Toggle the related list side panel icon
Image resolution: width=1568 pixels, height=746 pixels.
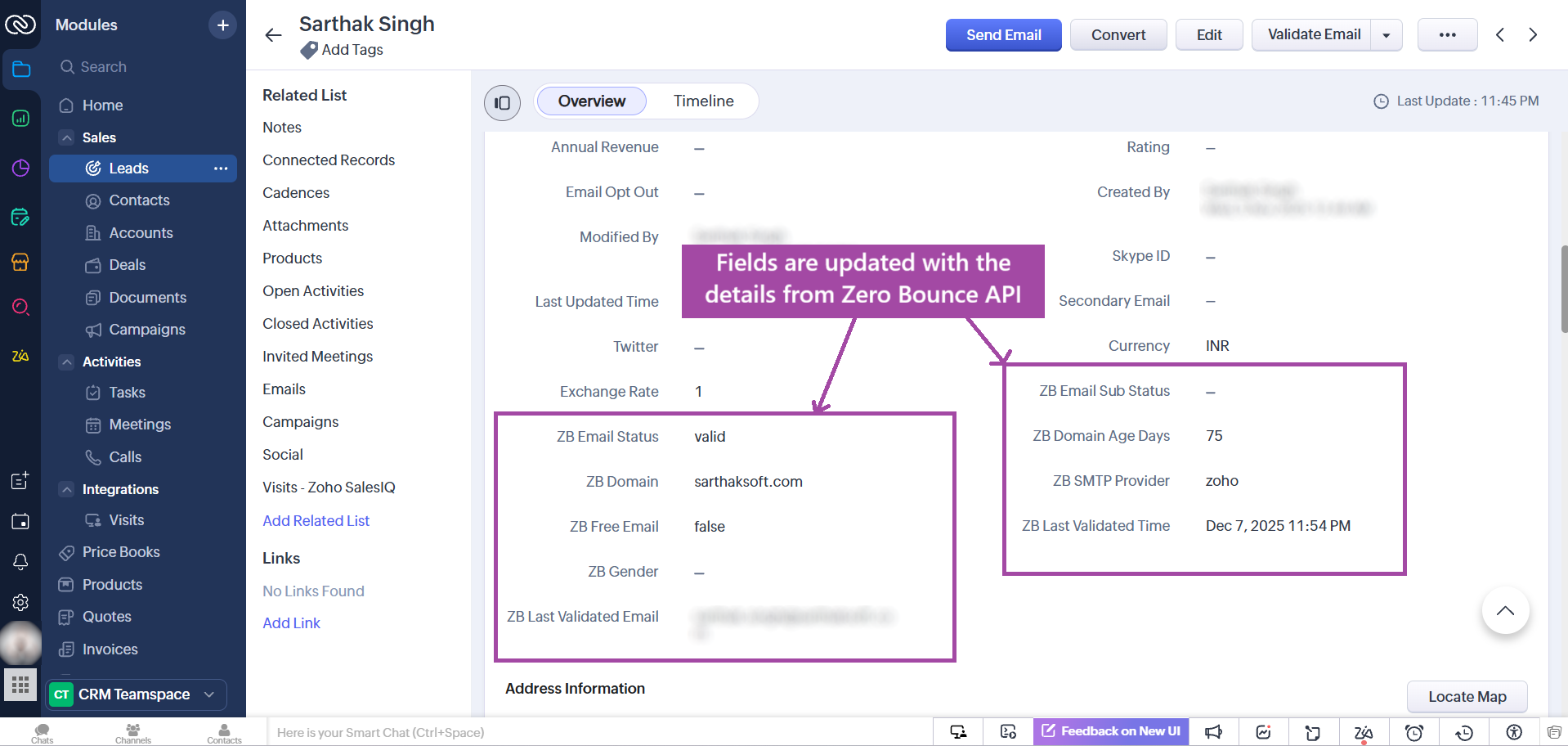[502, 103]
